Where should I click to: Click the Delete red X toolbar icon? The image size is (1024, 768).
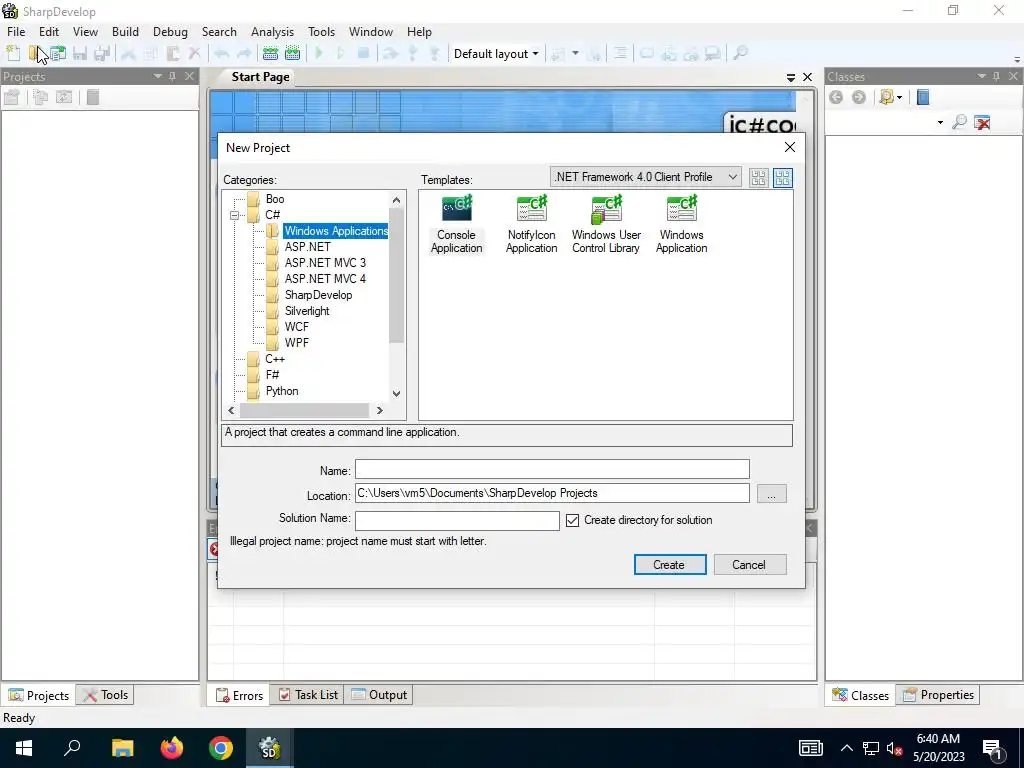click(x=195, y=54)
